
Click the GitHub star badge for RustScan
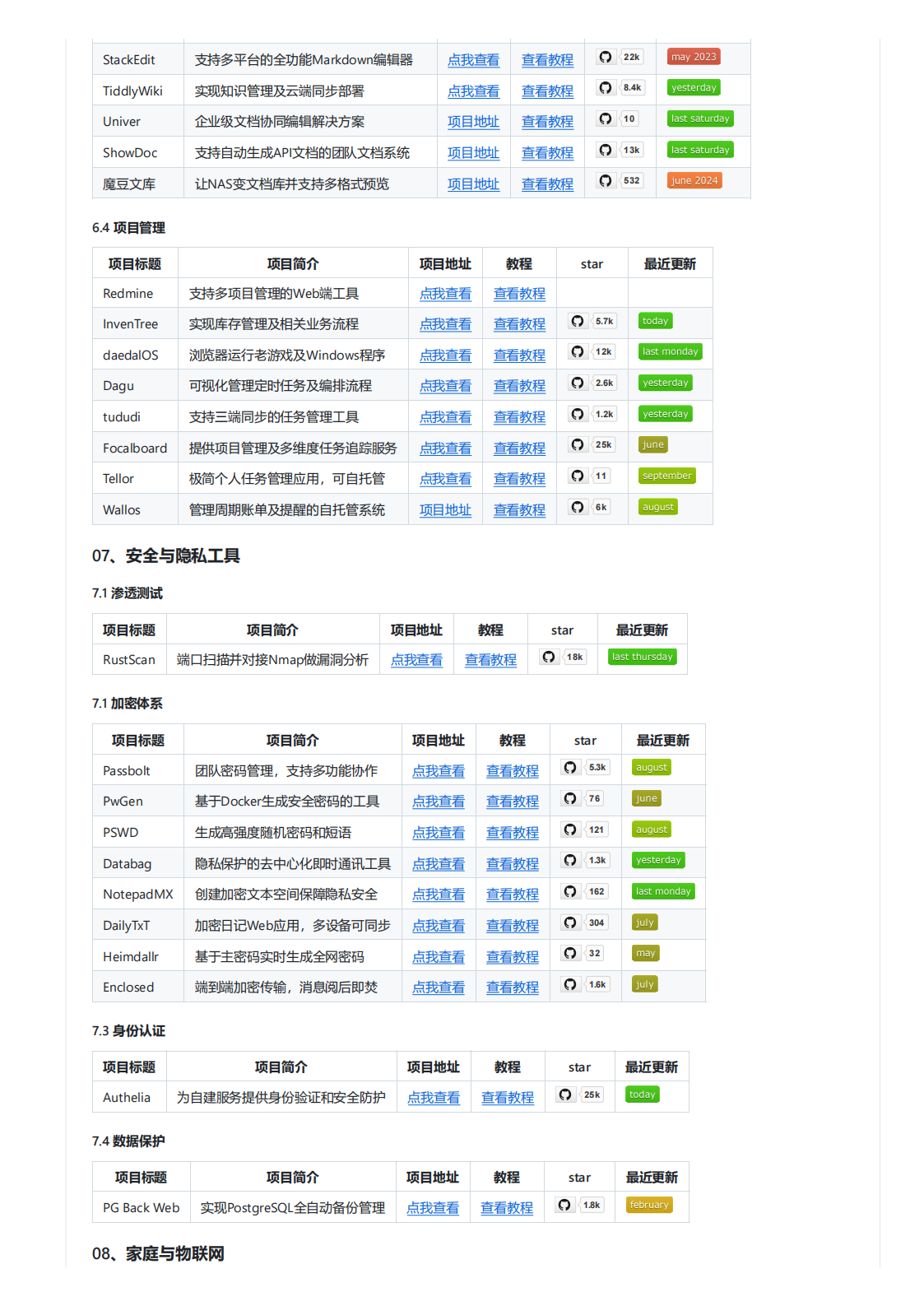tap(563, 657)
